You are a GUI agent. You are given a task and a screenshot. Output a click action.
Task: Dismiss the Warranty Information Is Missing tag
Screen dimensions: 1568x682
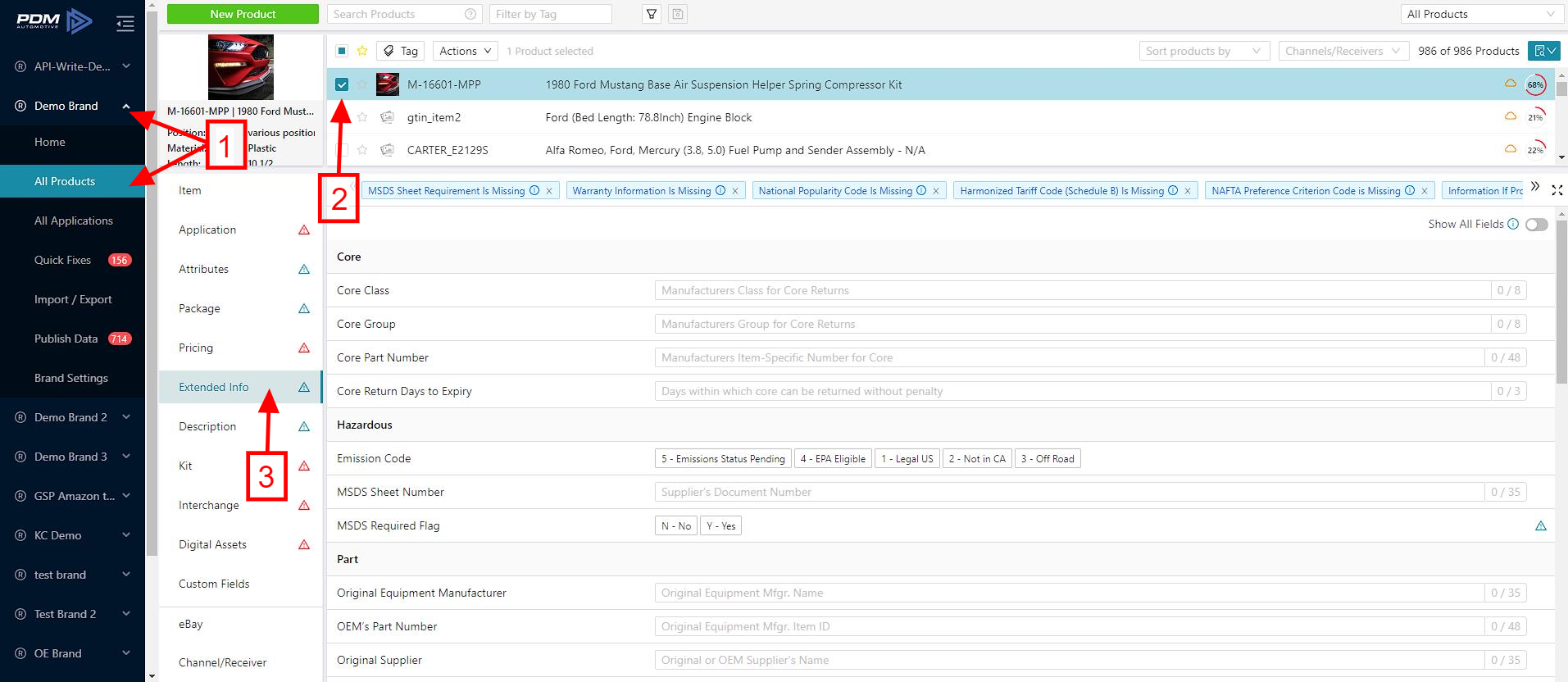click(x=735, y=191)
